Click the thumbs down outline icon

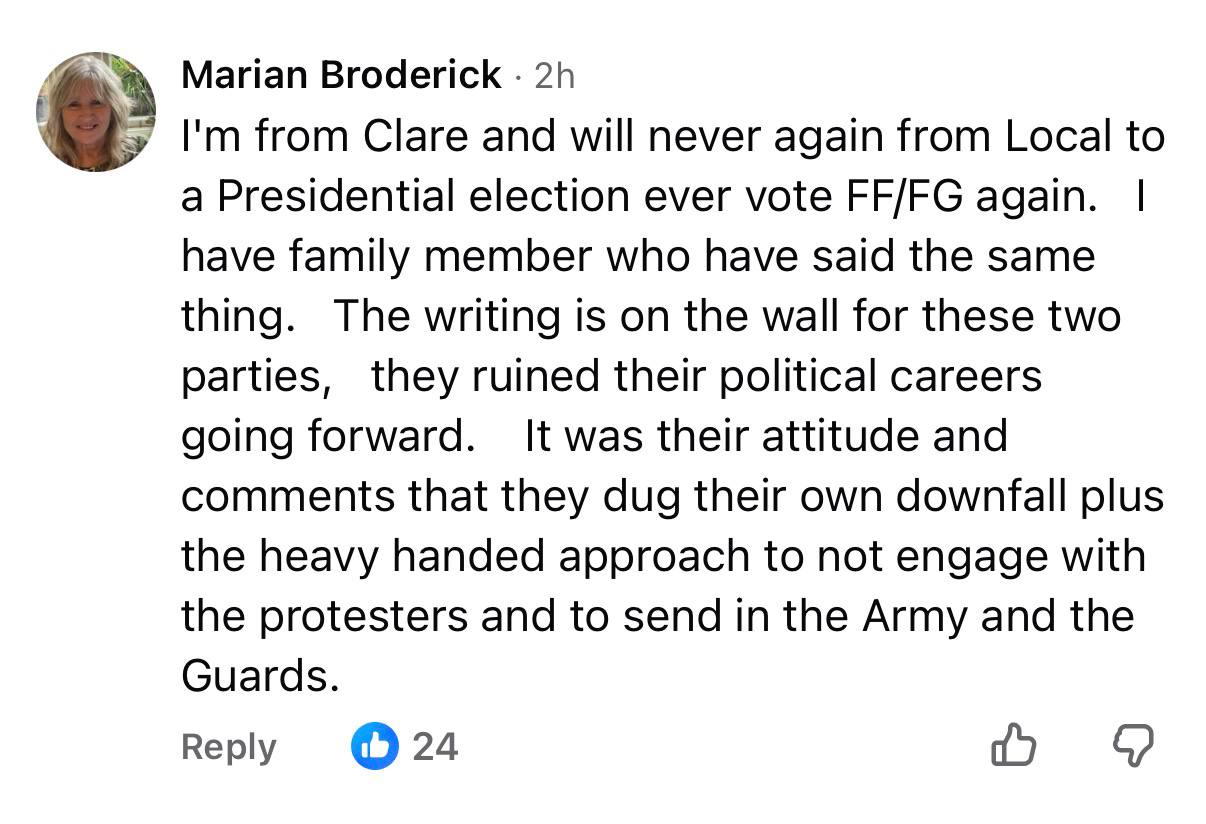[x=1133, y=746]
